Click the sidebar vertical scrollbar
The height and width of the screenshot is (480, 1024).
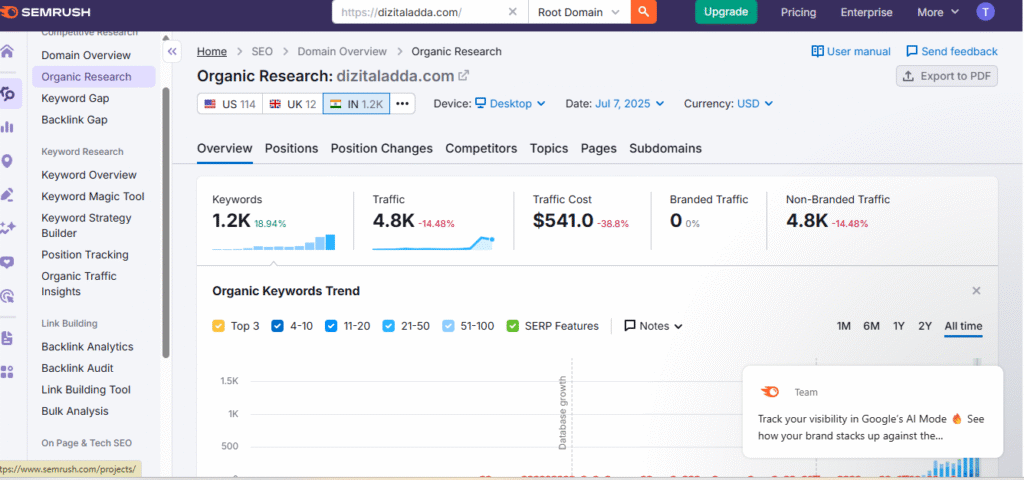point(166,222)
